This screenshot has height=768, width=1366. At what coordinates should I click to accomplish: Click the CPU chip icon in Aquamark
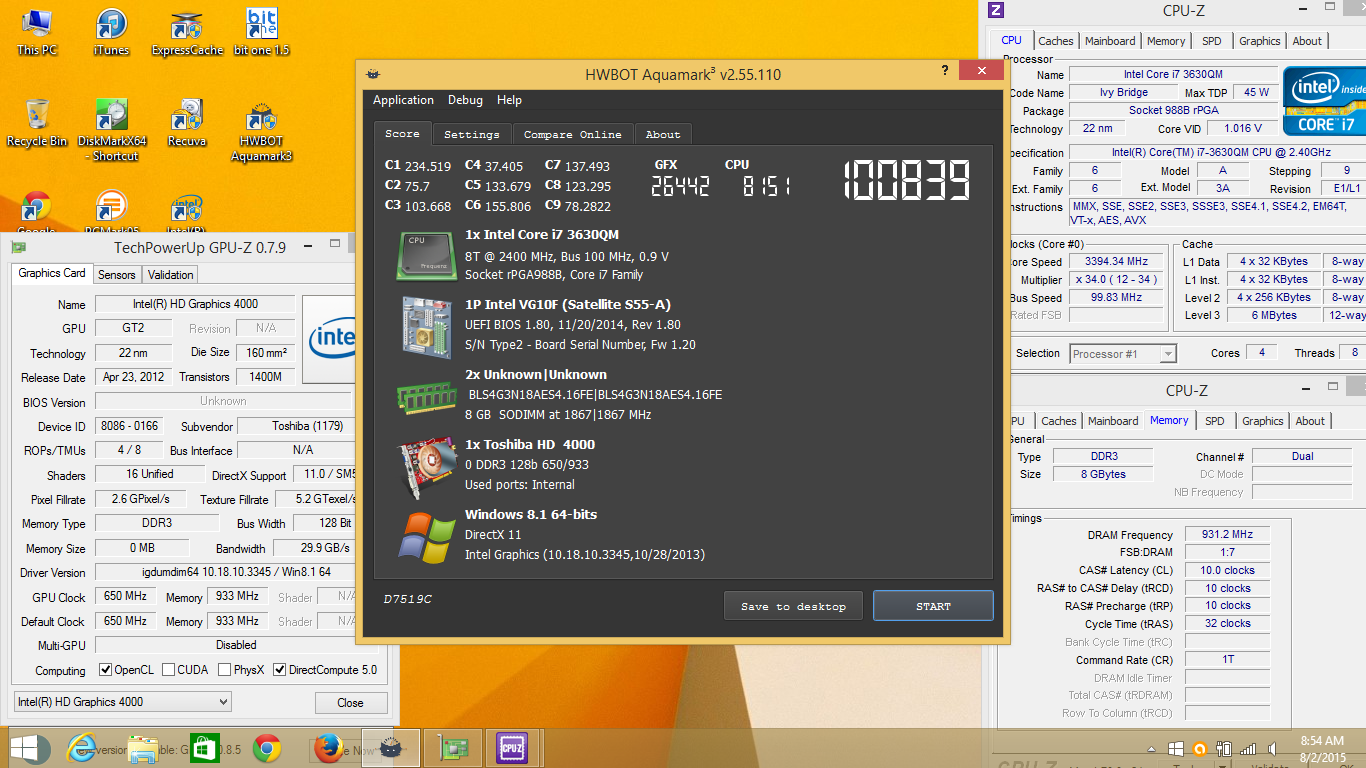click(426, 255)
